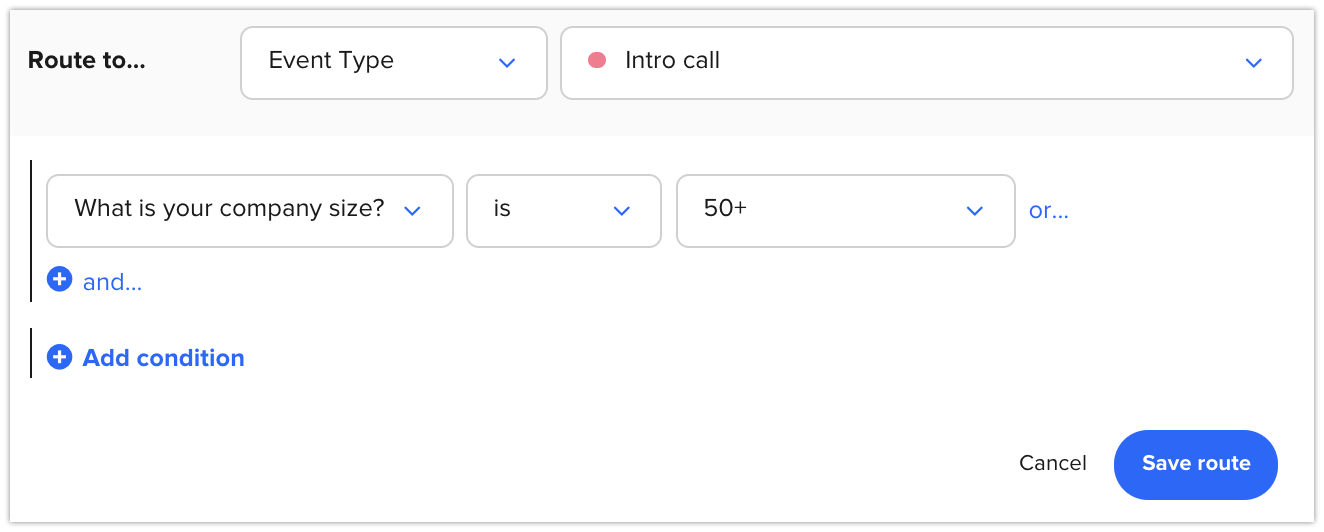Click the chevron in Event Type field
This screenshot has width=1324, height=532.
coord(507,62)
